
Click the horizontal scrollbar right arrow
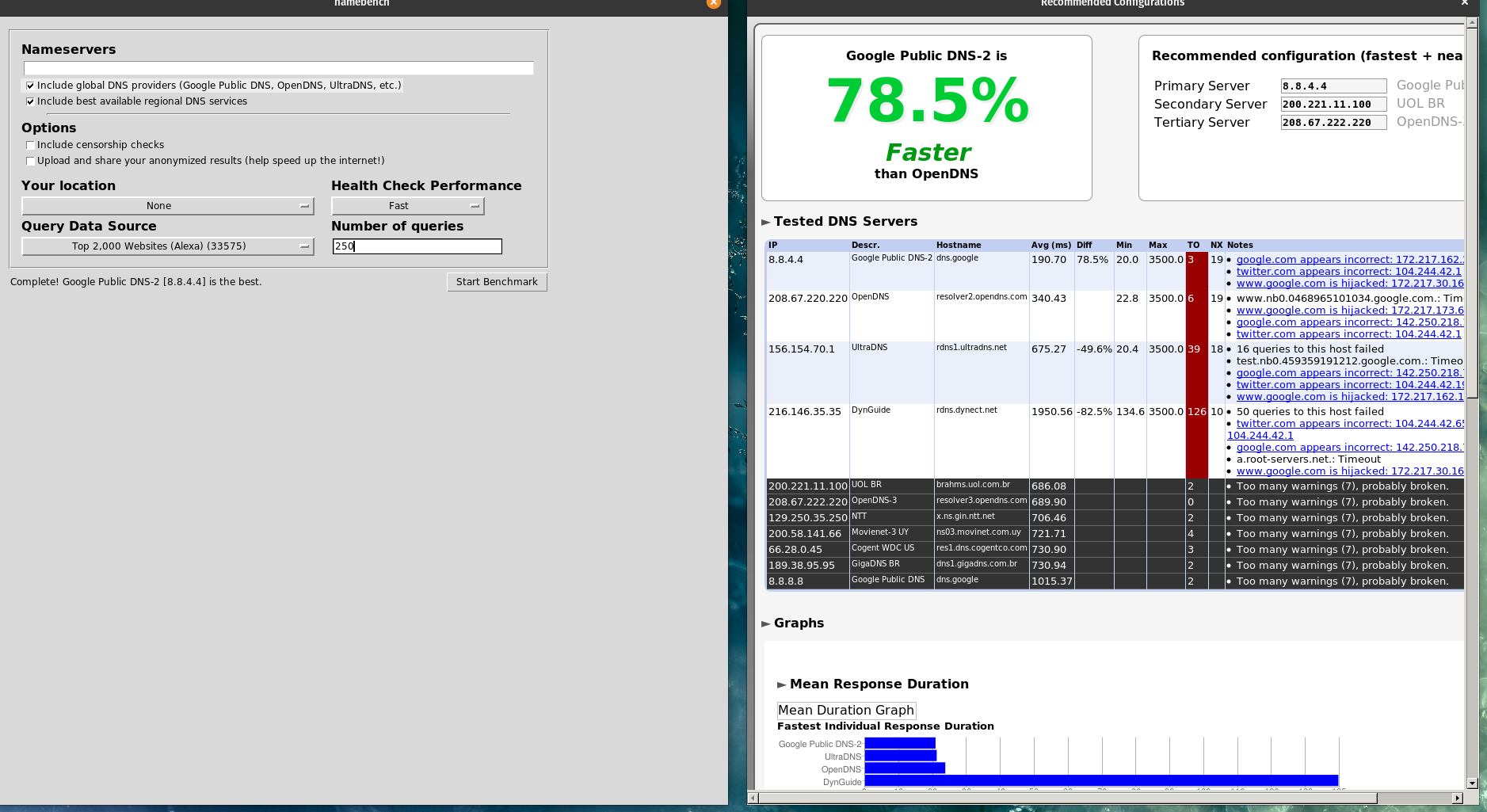1456,798
